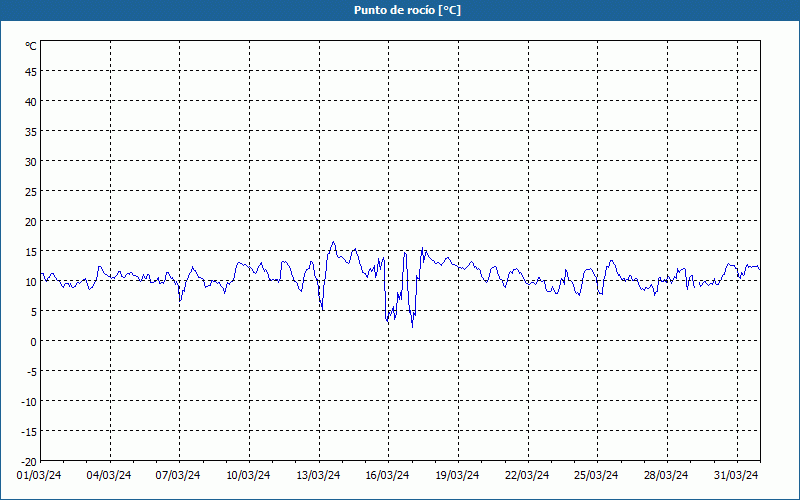Screen dimensions: 800x500
Task: Click the date label 01/03/24
Action: click(x=39, y=476)
